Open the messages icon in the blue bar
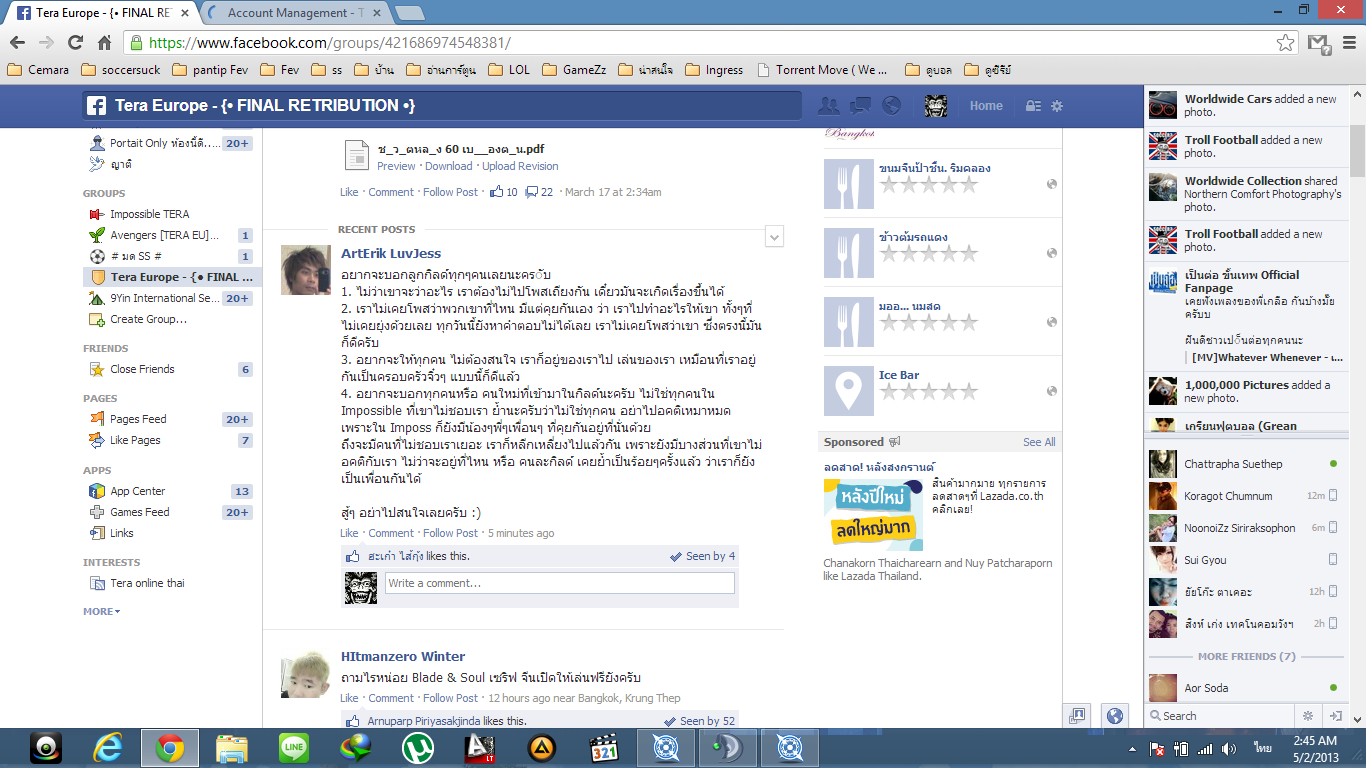This screenshot has width=1366, height=768. [860, 106]
